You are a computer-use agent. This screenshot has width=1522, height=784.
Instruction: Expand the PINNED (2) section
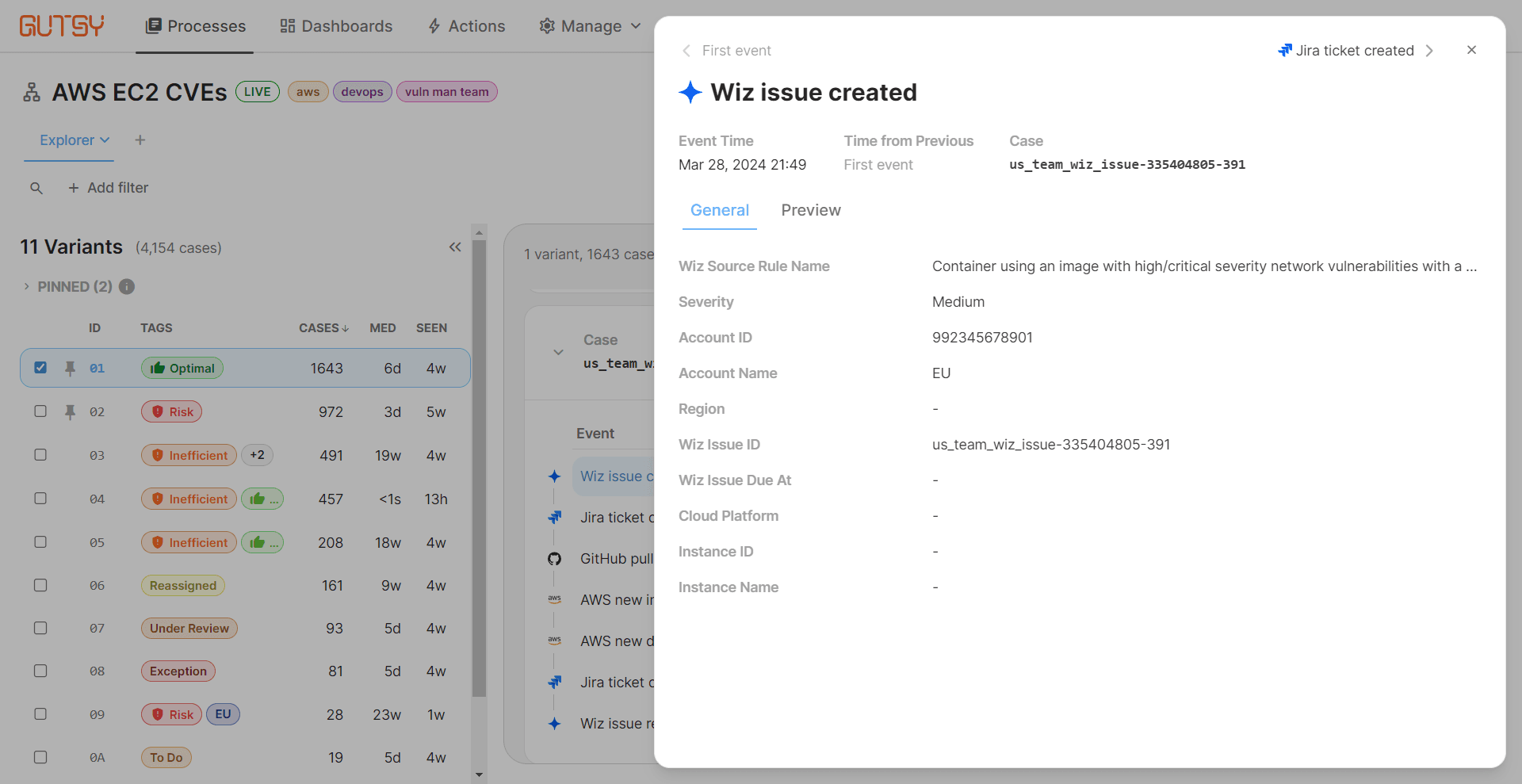26,287
